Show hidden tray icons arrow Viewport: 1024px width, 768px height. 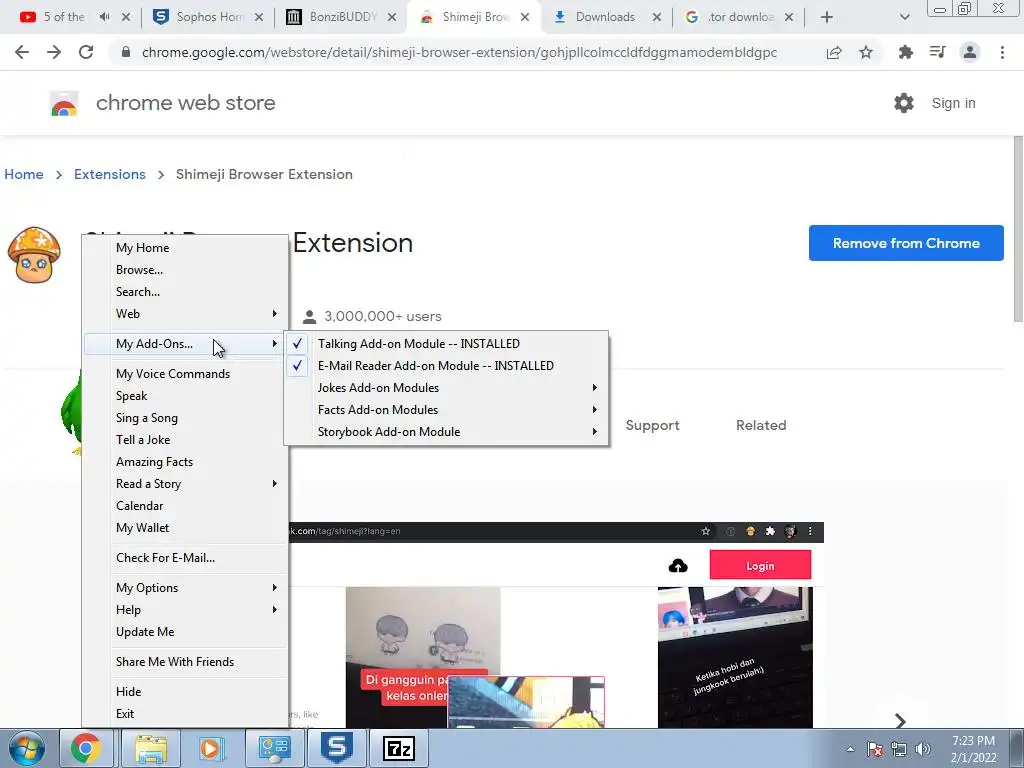(850, 749)
